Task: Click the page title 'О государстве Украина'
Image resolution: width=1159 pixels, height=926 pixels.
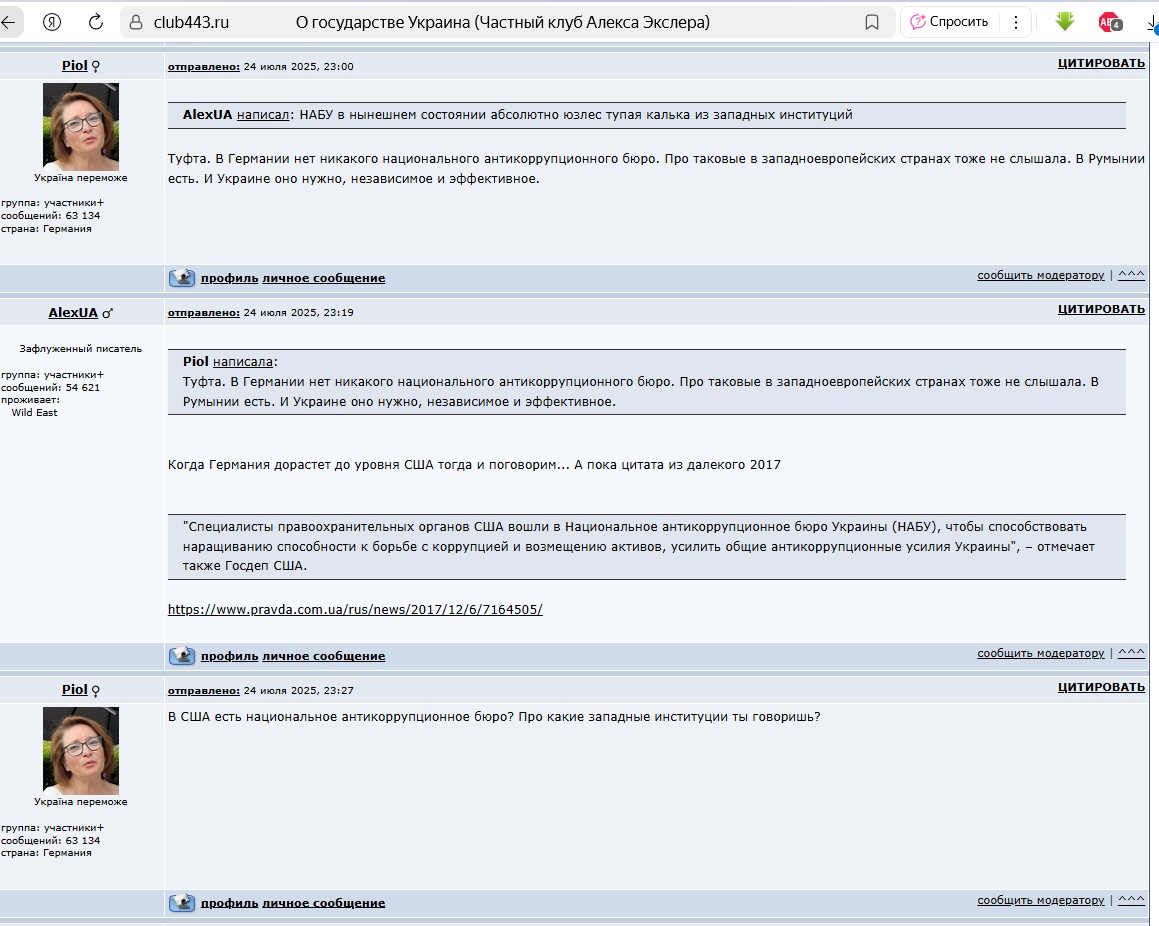Action: tap(383, 23)
